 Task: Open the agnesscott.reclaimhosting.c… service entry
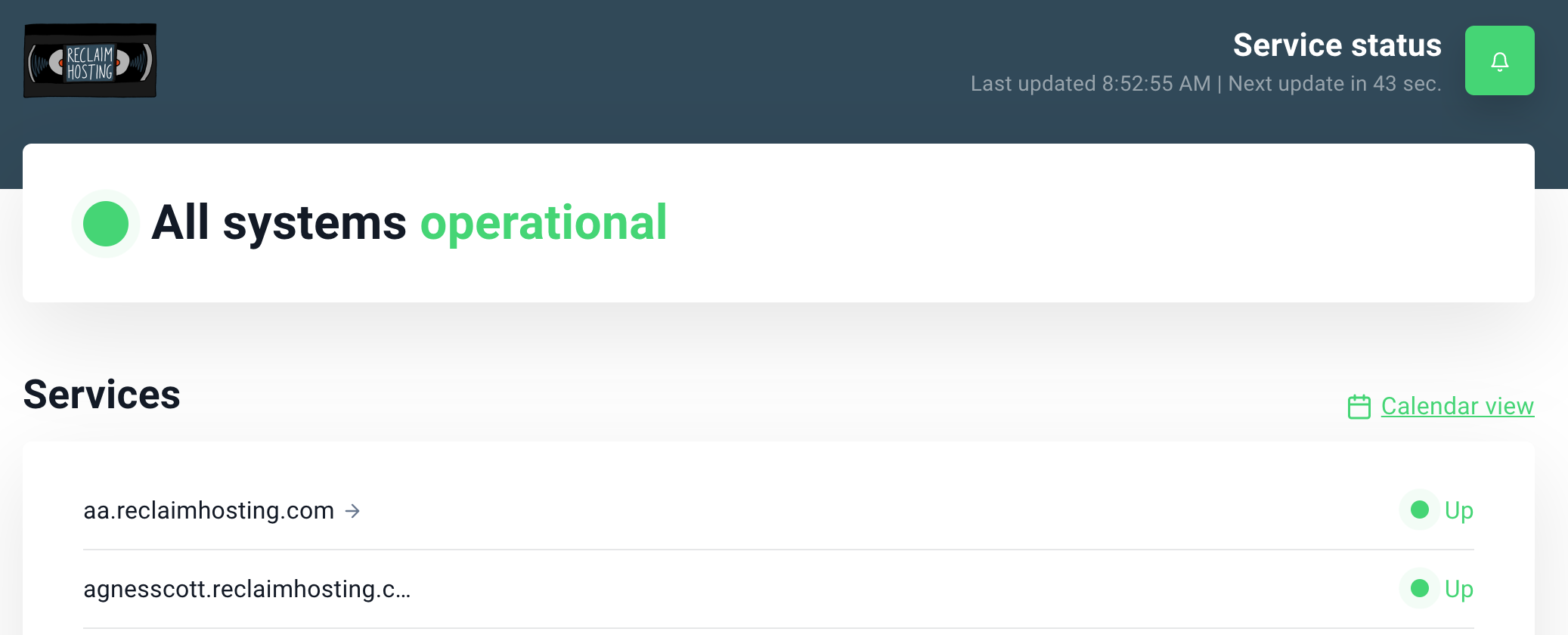247,589
